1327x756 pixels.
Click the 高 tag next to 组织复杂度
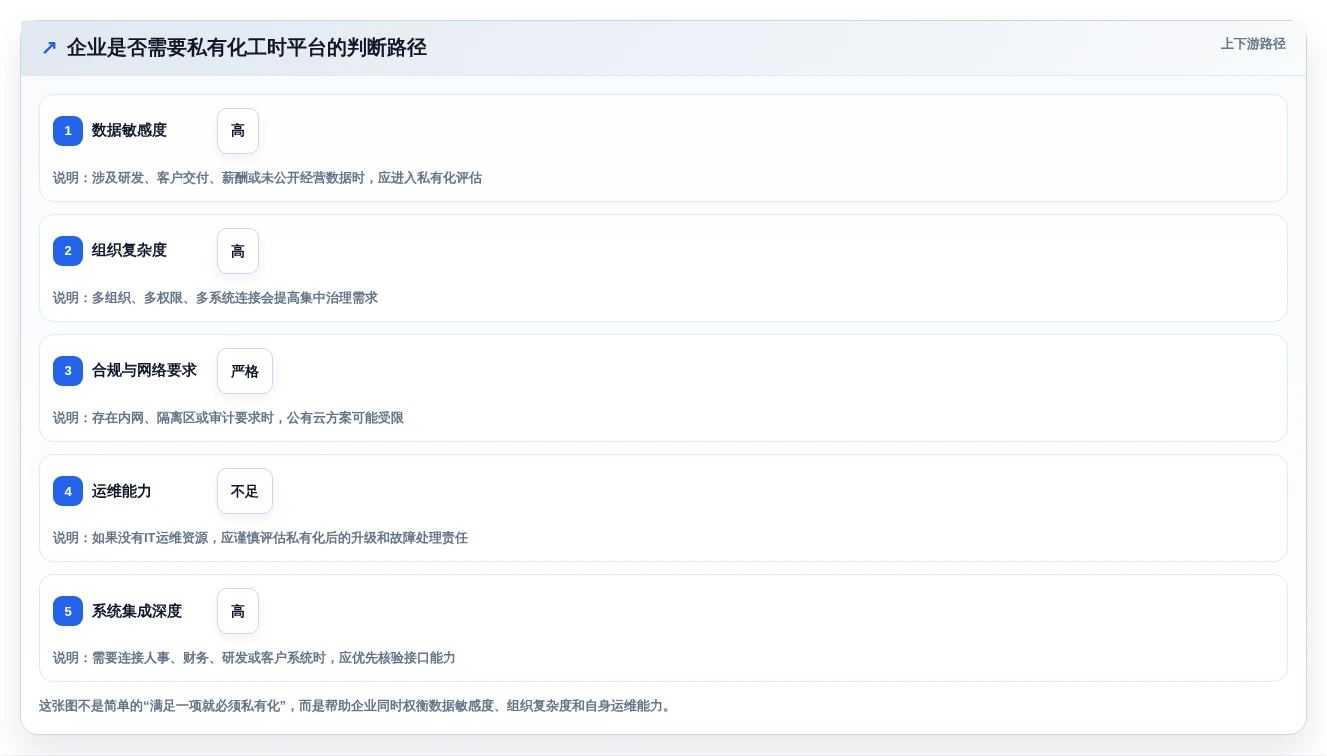pos(238,251)
